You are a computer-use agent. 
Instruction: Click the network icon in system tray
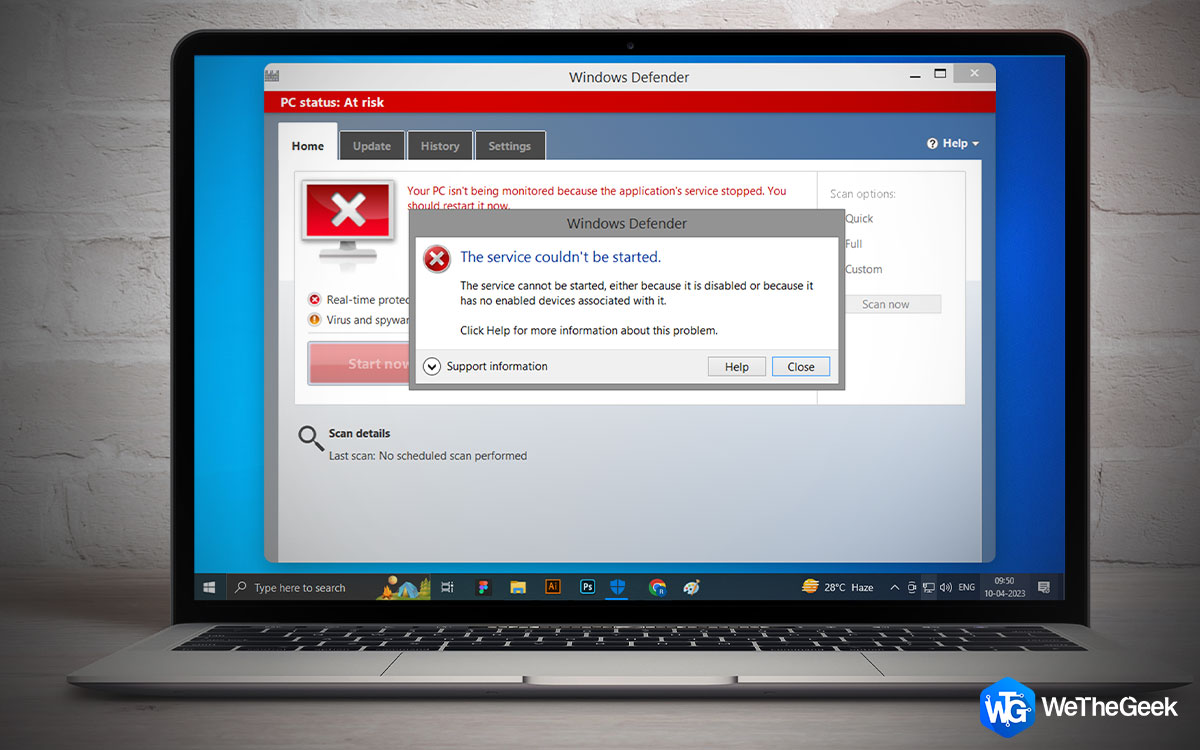928,587
